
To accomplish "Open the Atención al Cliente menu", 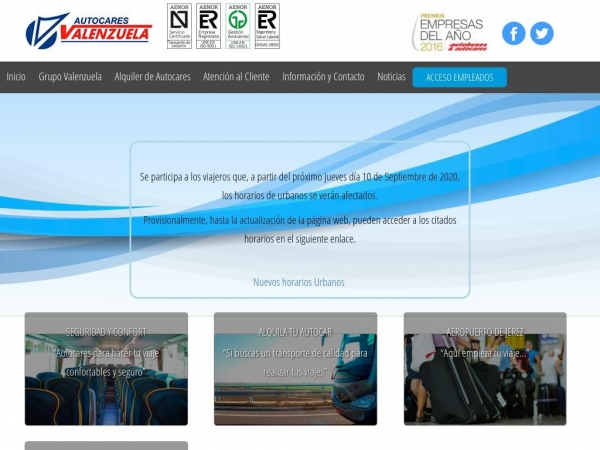I will [x=236, y=77].
